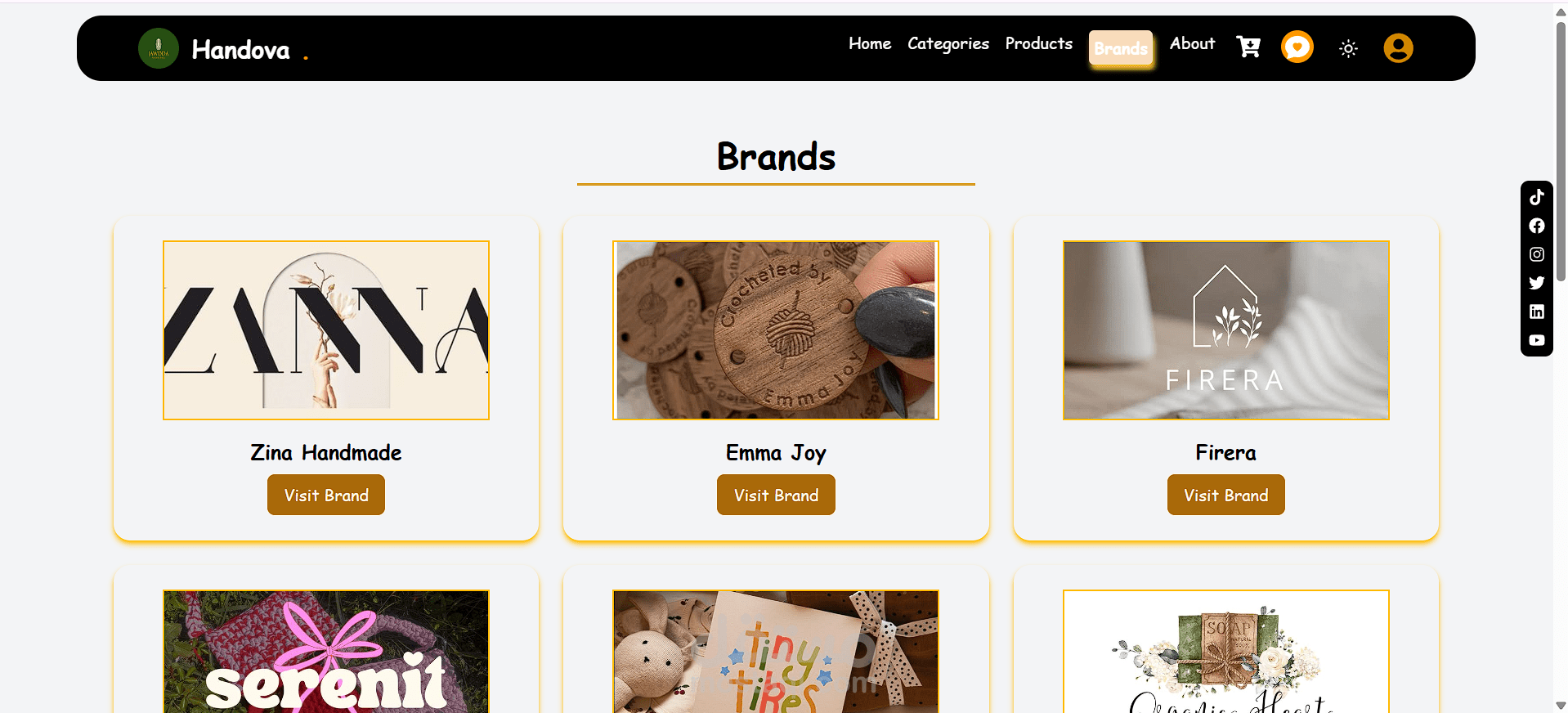Image resolution: width=1568 pixels, height=713 pixels.
Task: Open the Twitter social link
Action: click(1537, 283)
